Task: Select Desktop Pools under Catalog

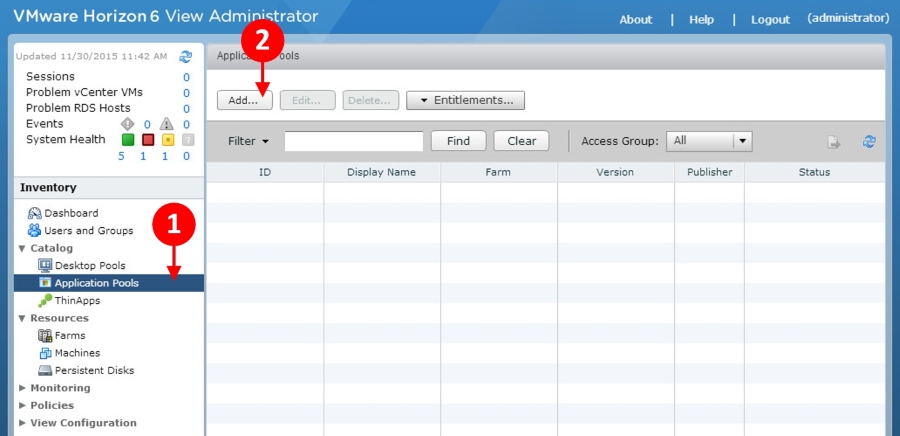Action: [90, 266]
